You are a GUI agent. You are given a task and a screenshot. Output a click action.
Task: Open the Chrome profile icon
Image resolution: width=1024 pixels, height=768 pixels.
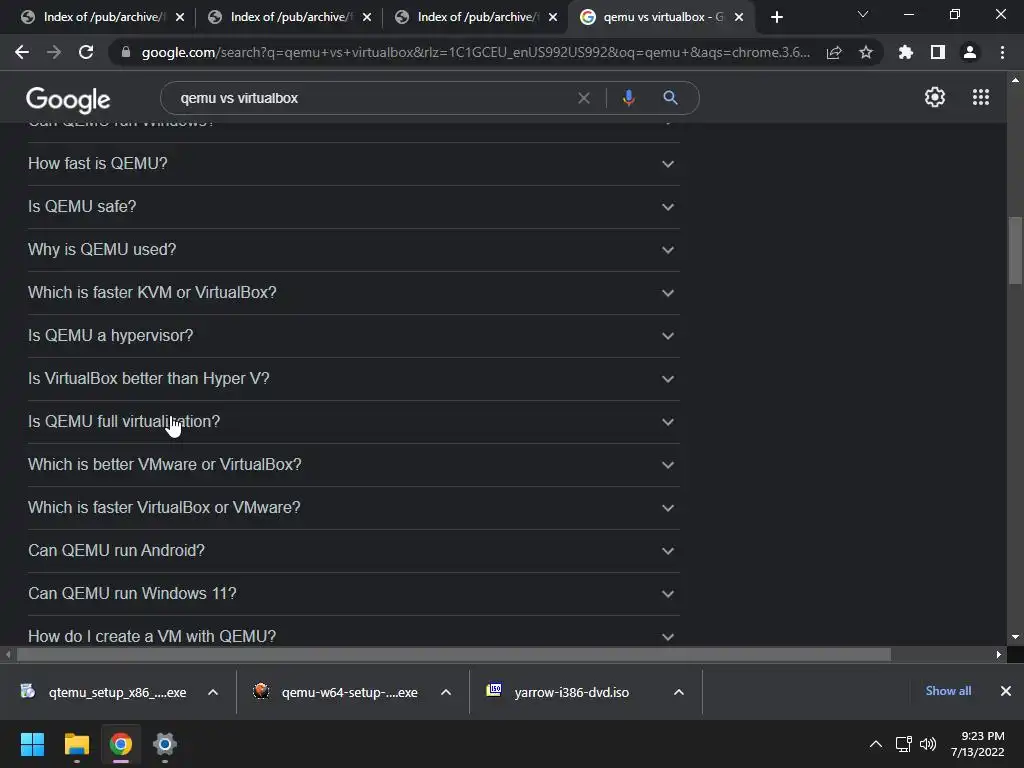coord(970,52)
